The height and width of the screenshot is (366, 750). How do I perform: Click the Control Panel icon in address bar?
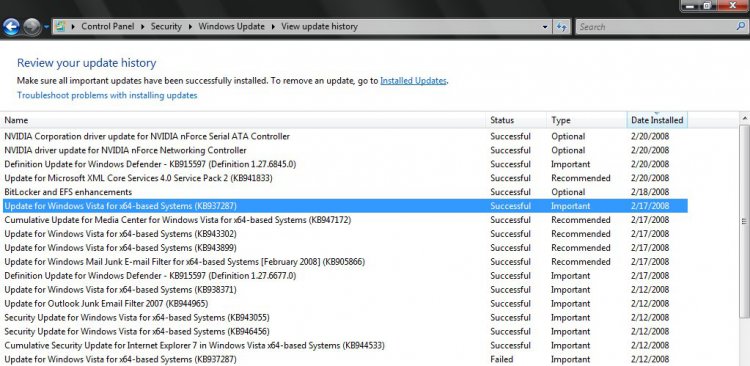coord(61,27)
